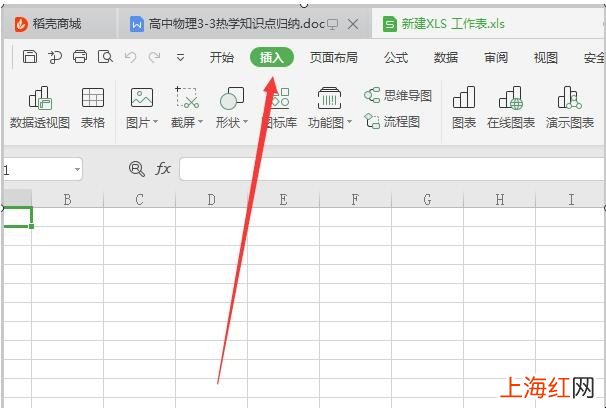
Task: Click the zoom magnifier beside fx
Action: coord(136,169)
